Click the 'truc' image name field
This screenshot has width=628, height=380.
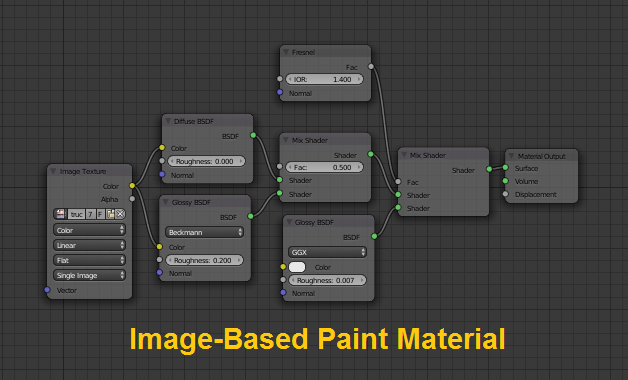coord(76,214)
